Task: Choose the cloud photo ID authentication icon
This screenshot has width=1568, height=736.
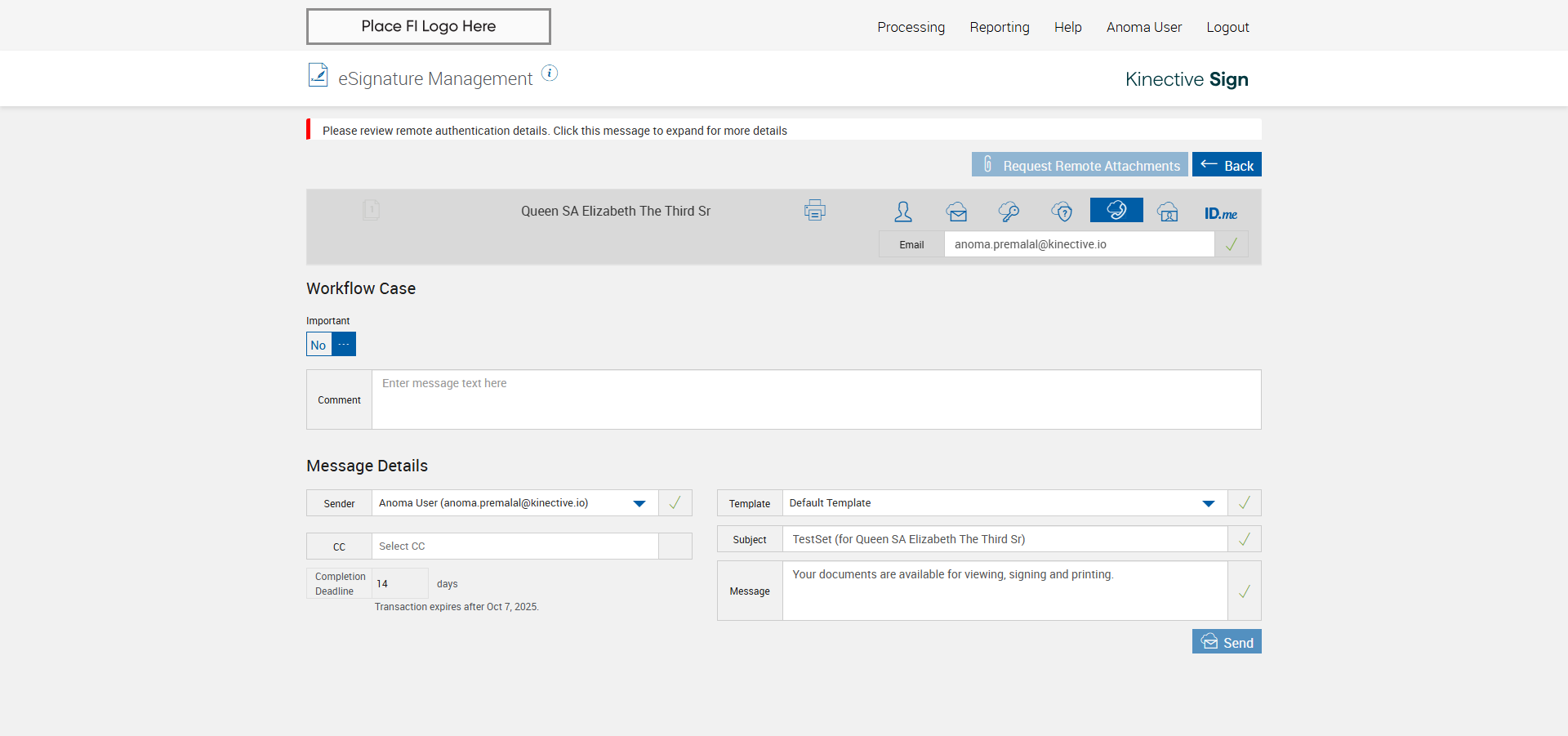Action: (1168, 212)
